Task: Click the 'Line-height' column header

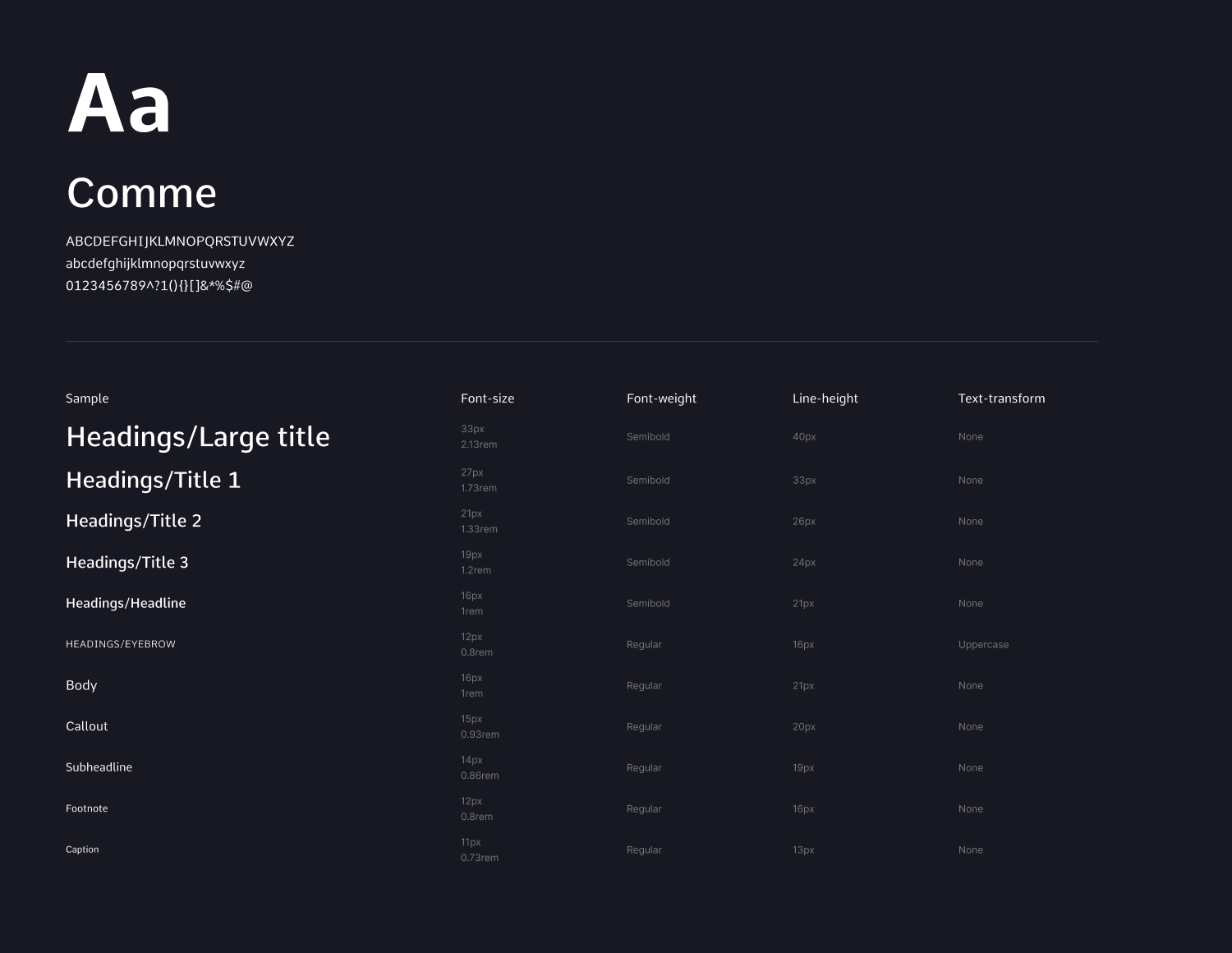Action: tap(825, 398)
